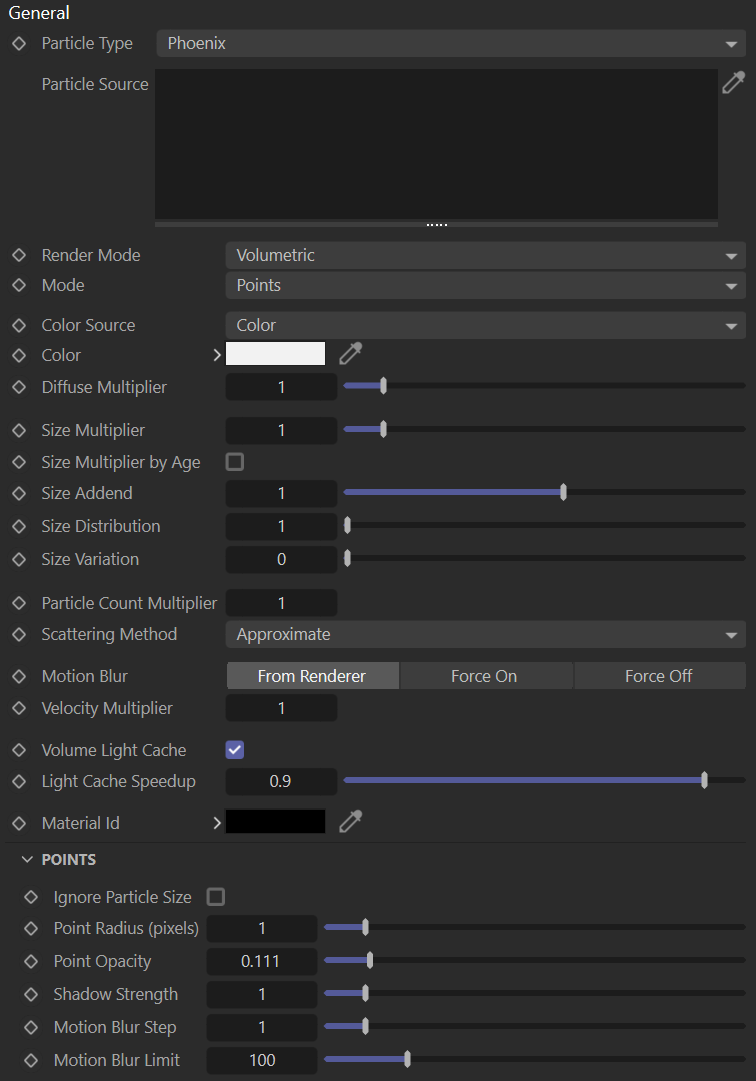Click keyframe diamond for Color Source
The height and width of the screenshot is (1081, 756).
(x=19, y=325)
